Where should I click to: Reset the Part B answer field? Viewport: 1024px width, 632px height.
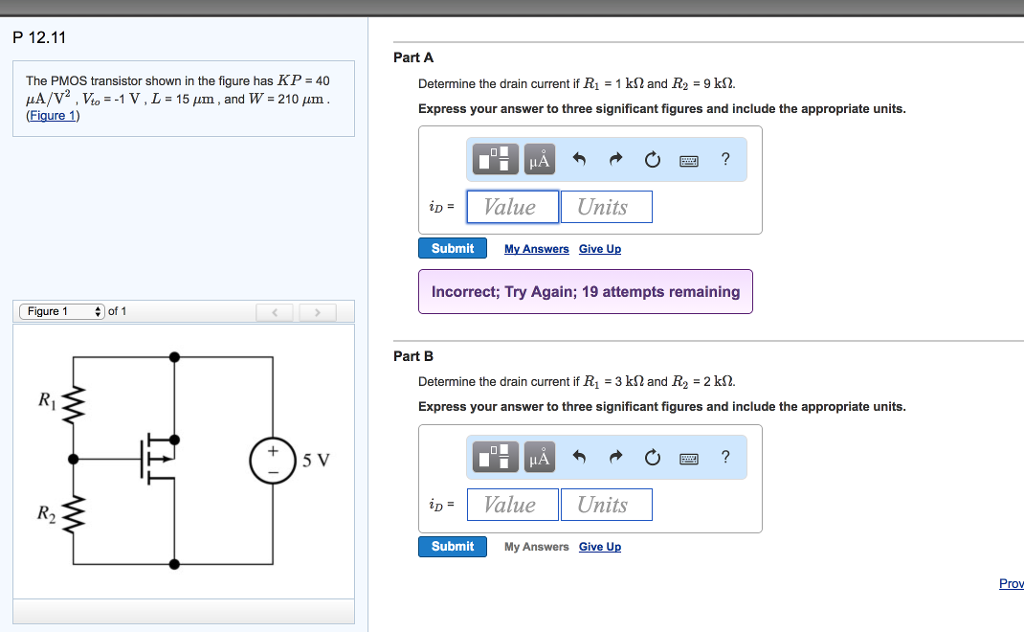point(652,458)
